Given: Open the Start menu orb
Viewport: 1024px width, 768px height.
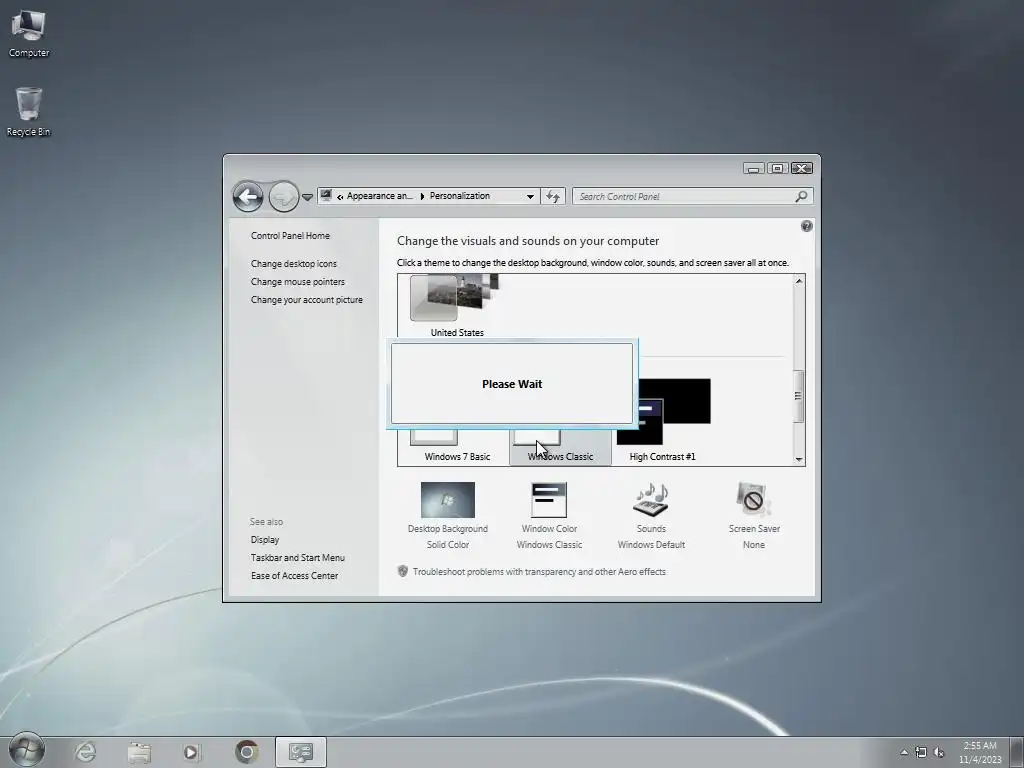Looking at the screenshot, I should [x=27, y=751].
